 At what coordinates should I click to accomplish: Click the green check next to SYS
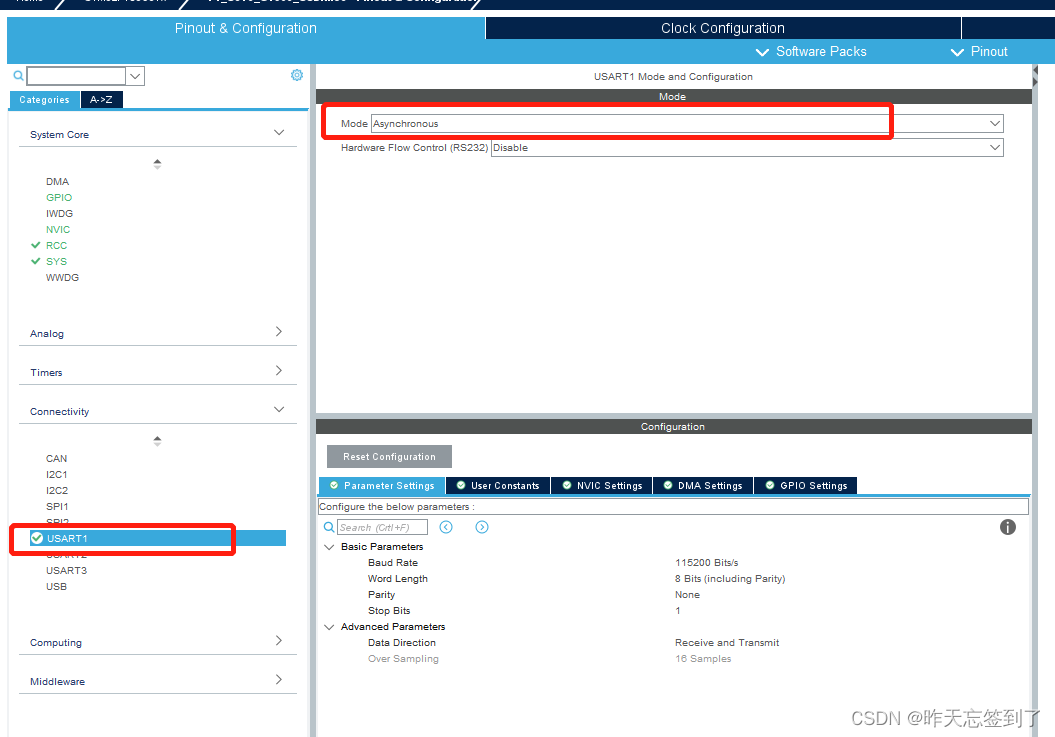click(36, 261)
